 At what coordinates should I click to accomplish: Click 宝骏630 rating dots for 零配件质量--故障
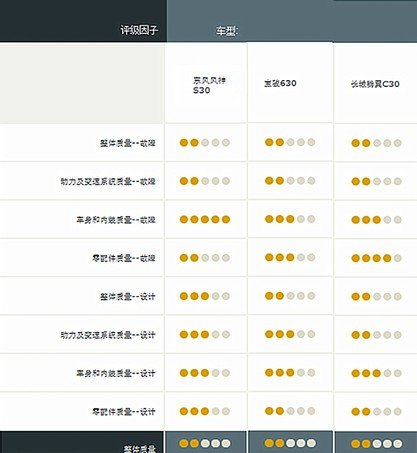coord(290,257)
